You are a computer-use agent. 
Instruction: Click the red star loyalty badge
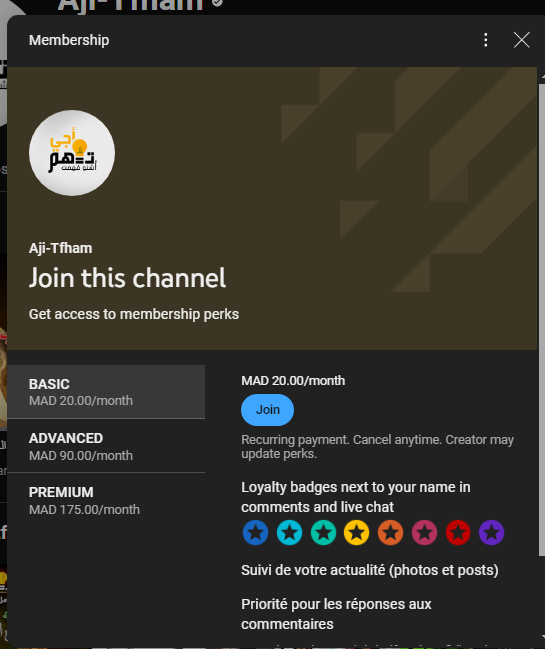458,532
